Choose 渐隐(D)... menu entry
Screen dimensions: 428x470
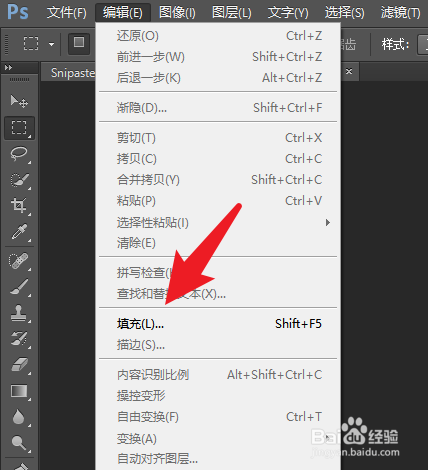pos(219,108)
